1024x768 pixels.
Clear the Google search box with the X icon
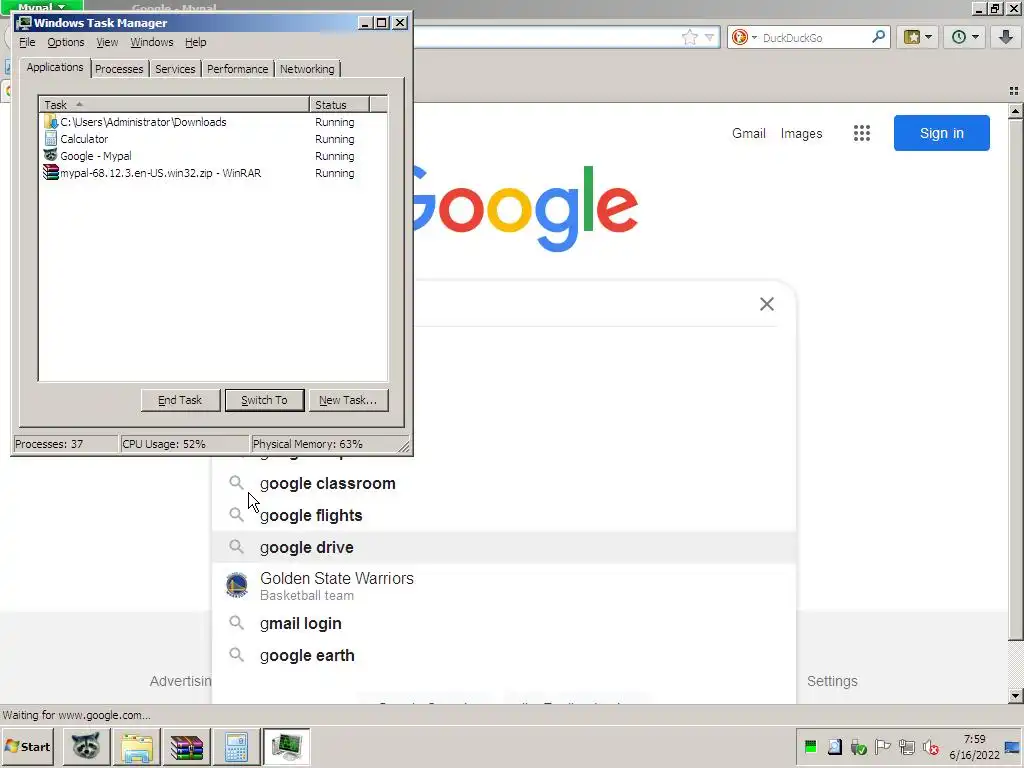coord(767,304)
